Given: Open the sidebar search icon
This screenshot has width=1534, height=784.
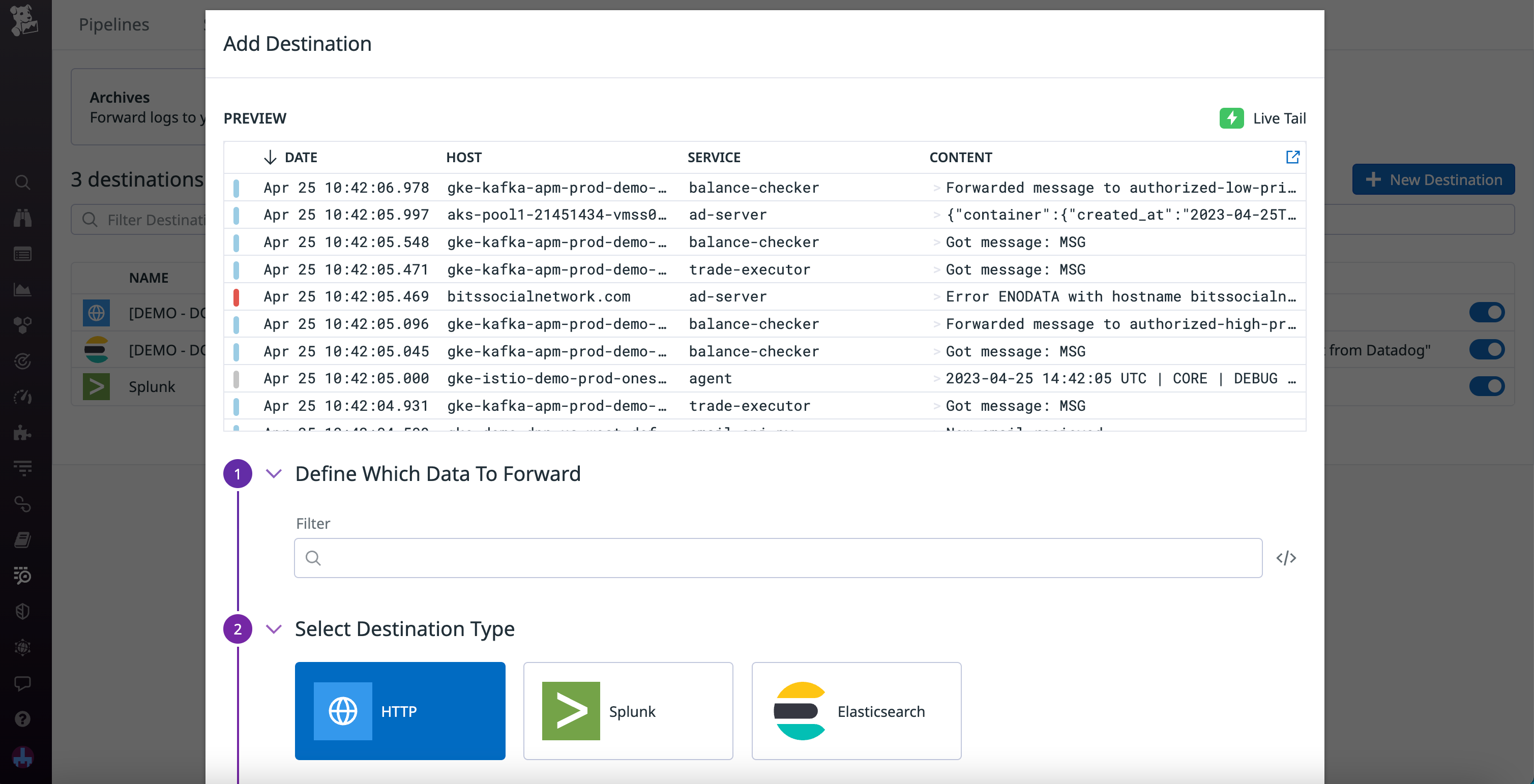Looking at the screenshot, I should (22, 182).
